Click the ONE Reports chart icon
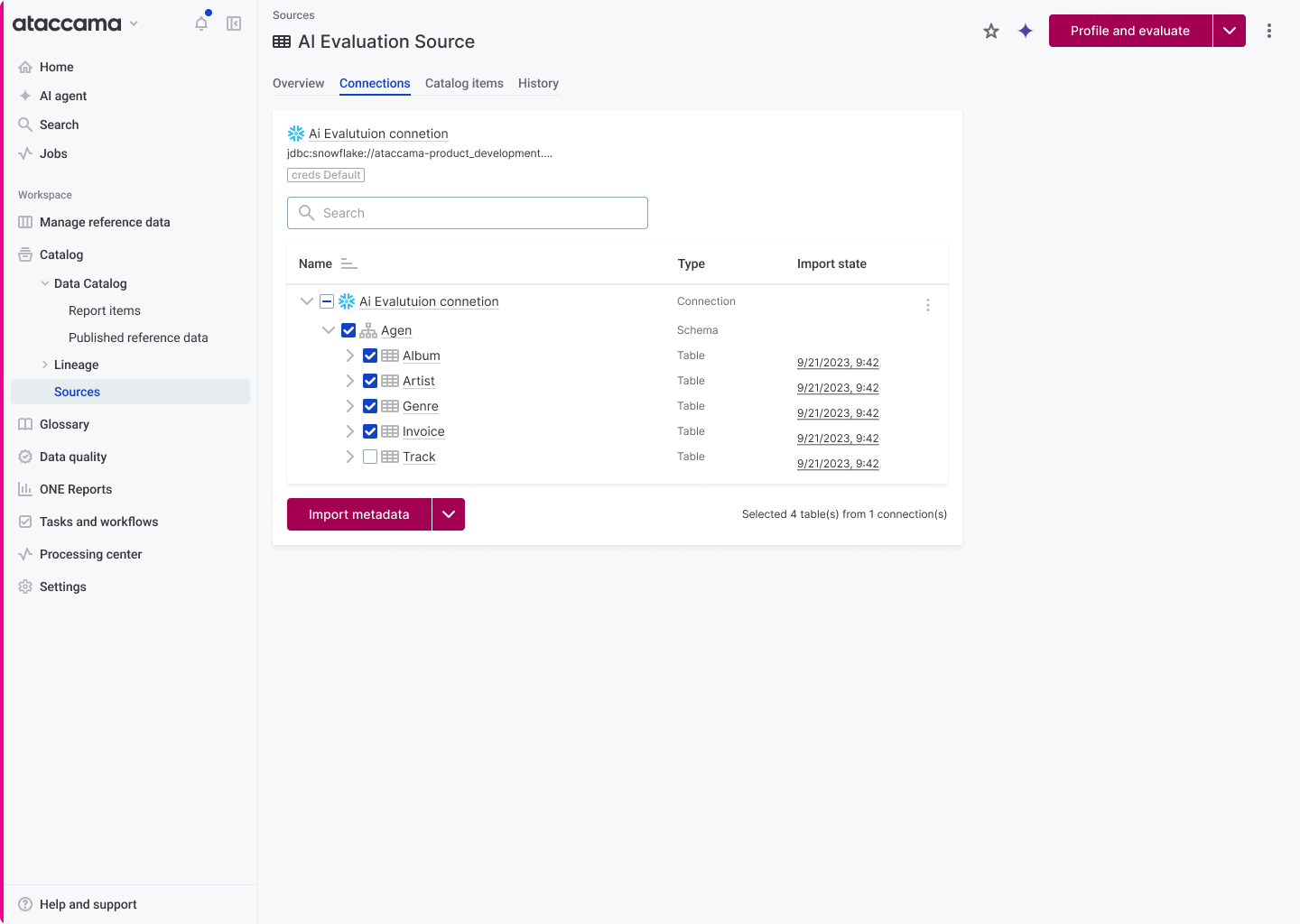Screen dimensions: 1300x924 coord(25,489)
